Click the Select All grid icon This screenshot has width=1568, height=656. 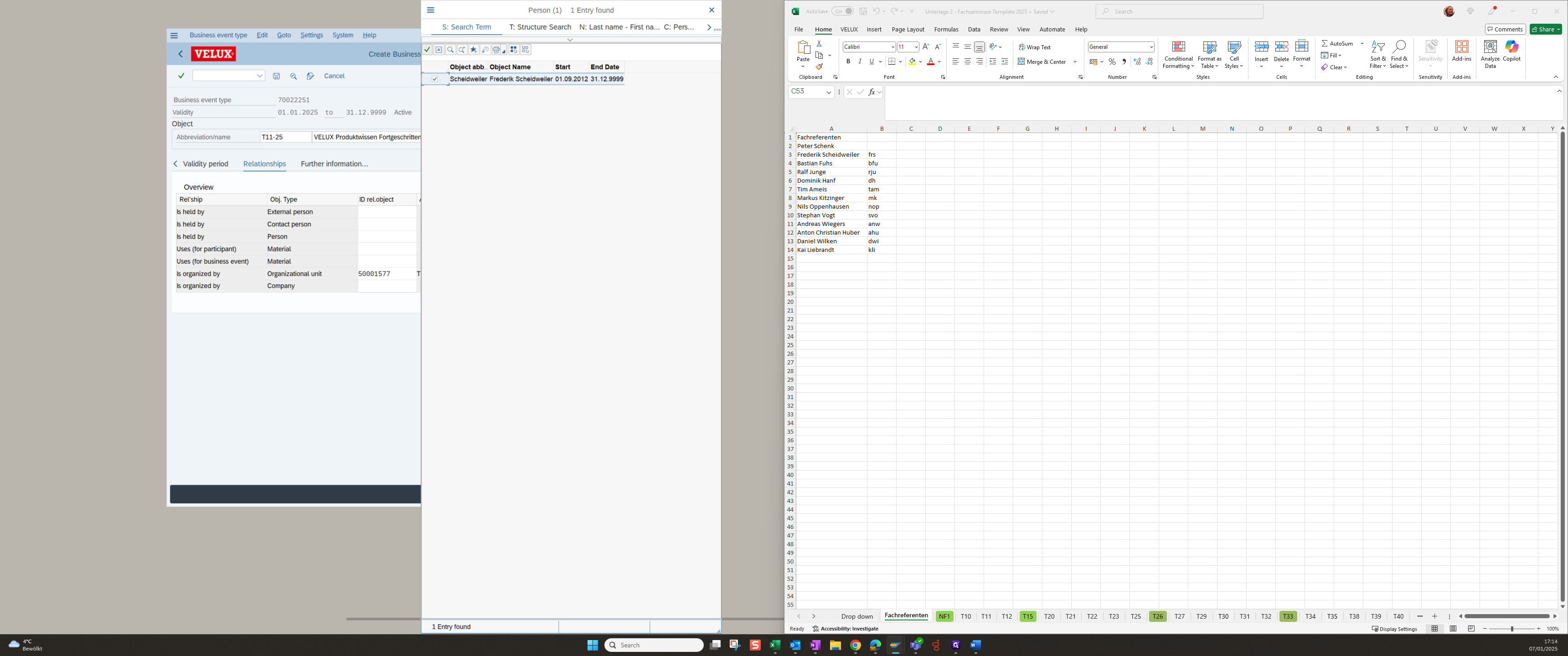[x=514, y=50]
